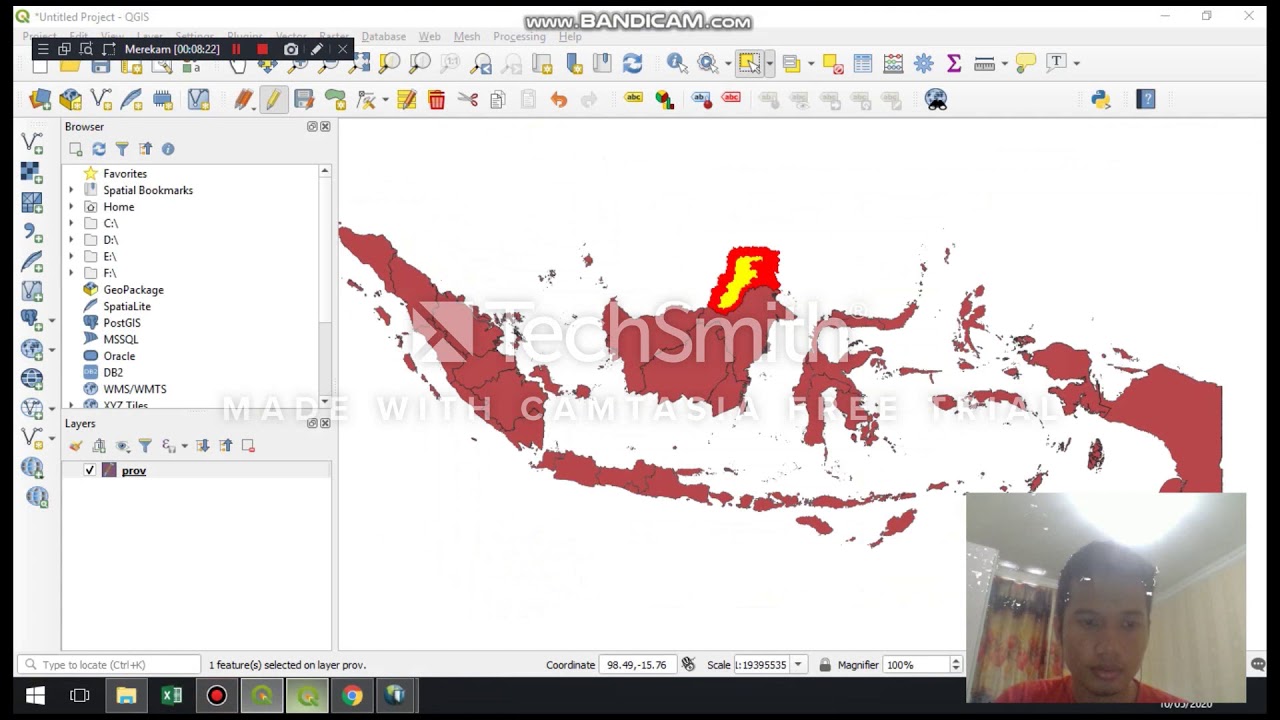Click New GeoPackage Layer icon
1280x720 pixels.
(70, 99)
